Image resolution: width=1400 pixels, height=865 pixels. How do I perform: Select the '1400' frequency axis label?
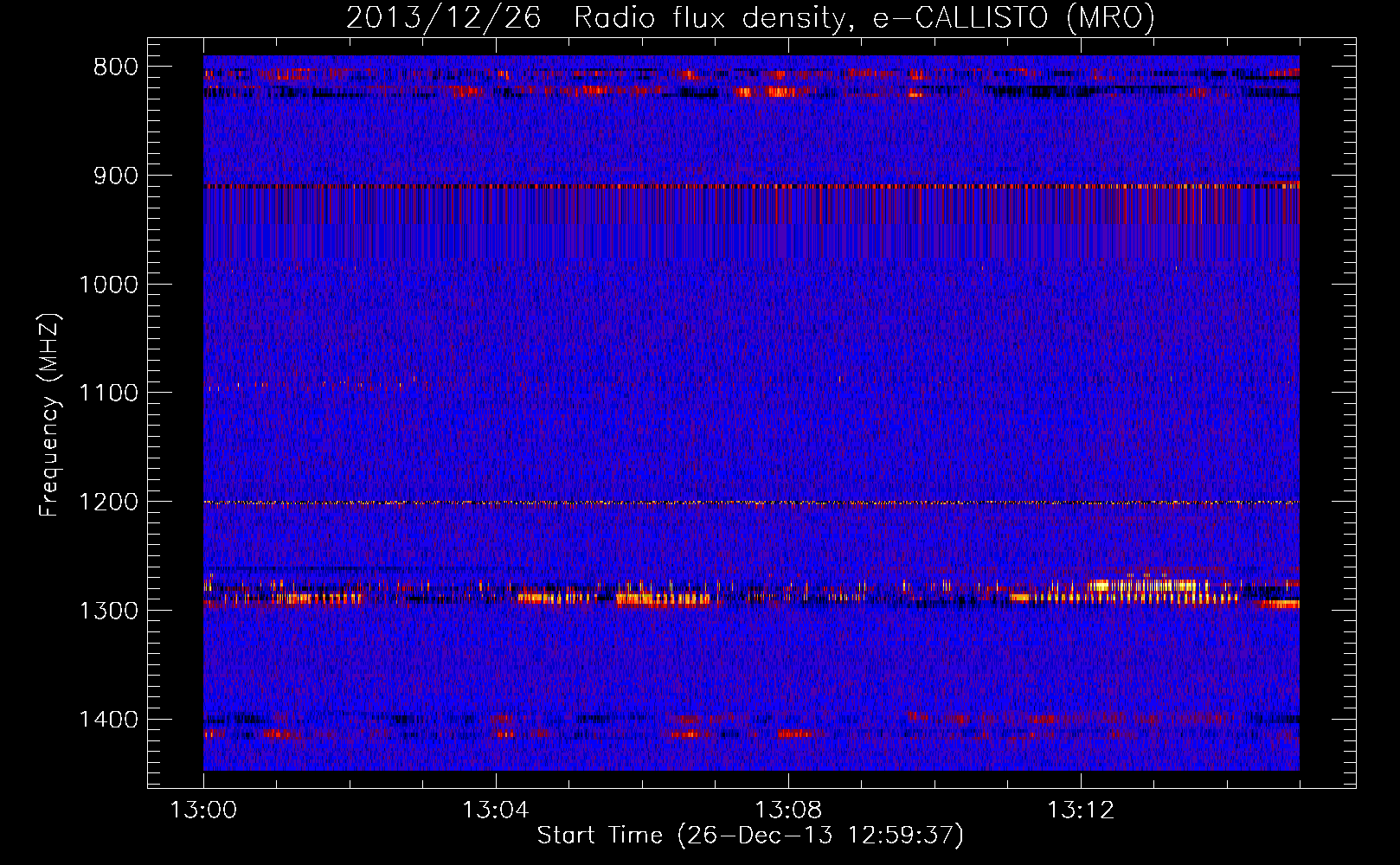click(x=108, y=720)
